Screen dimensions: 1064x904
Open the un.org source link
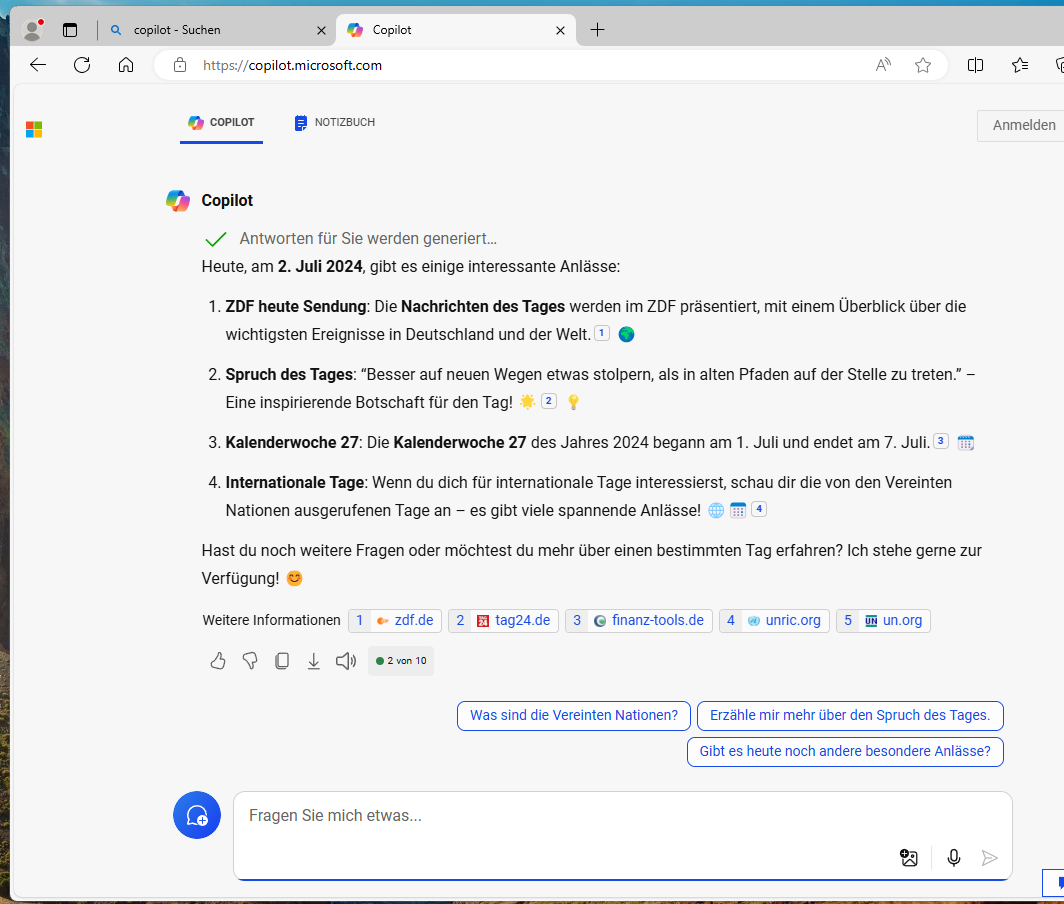(x=884, y=620)
